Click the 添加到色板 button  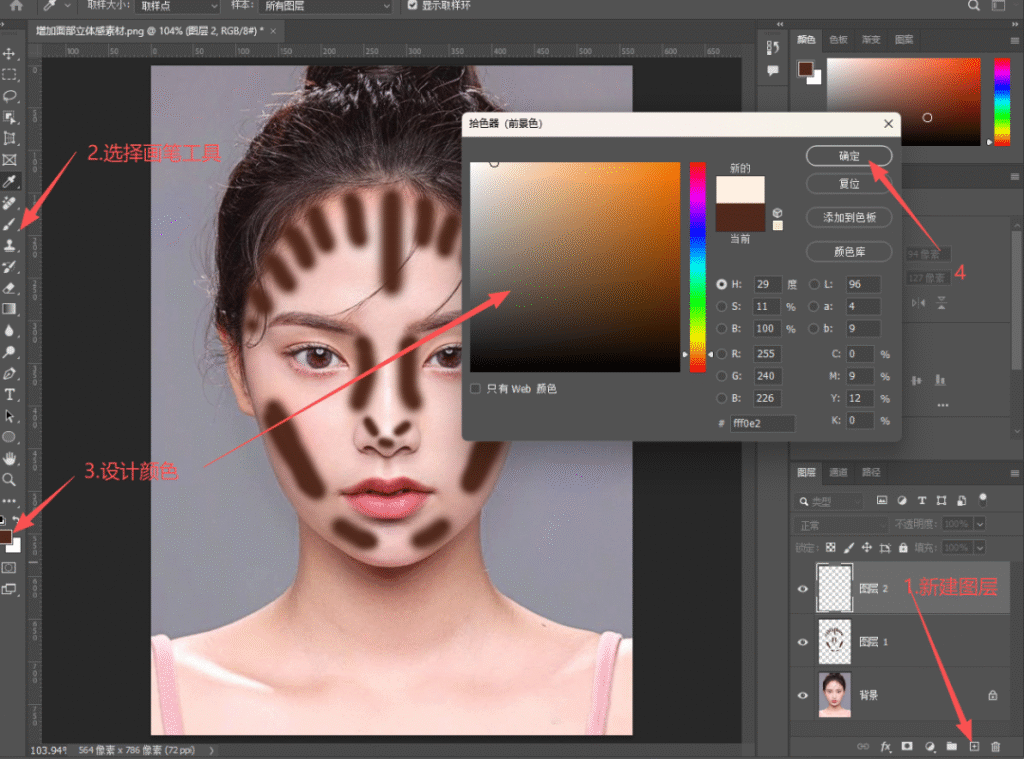[x=849, y=218]
